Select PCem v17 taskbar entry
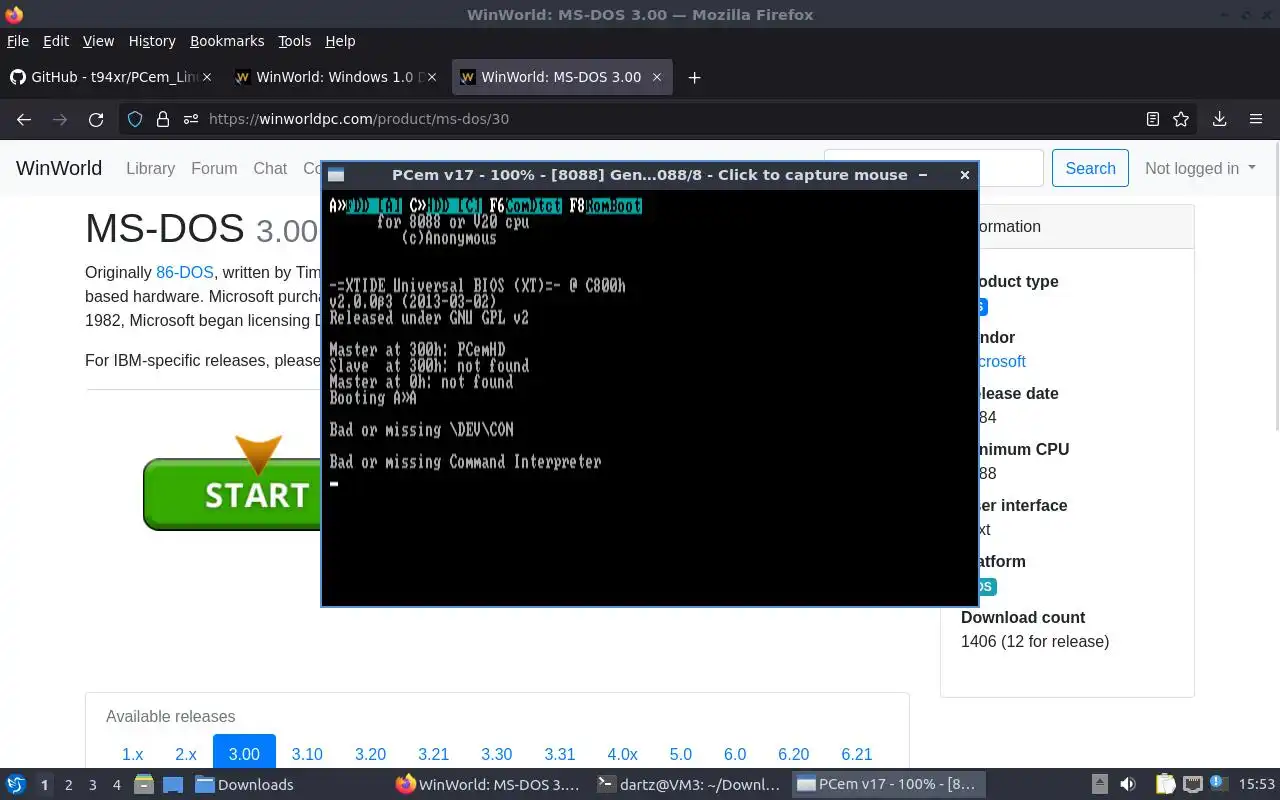 pyautogui.click(x=888, y=784)
